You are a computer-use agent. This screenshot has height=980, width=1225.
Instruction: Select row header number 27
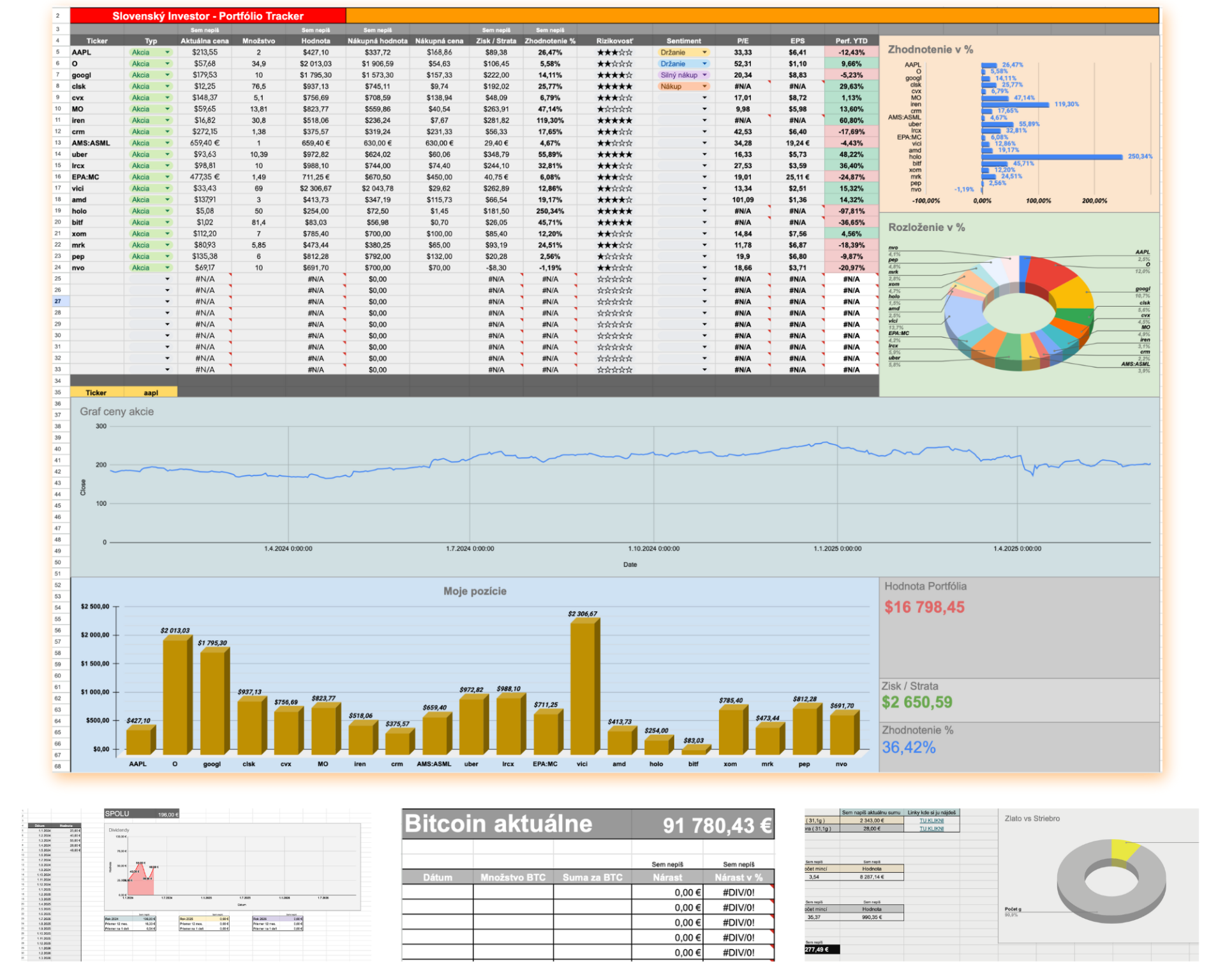[58, 302]
